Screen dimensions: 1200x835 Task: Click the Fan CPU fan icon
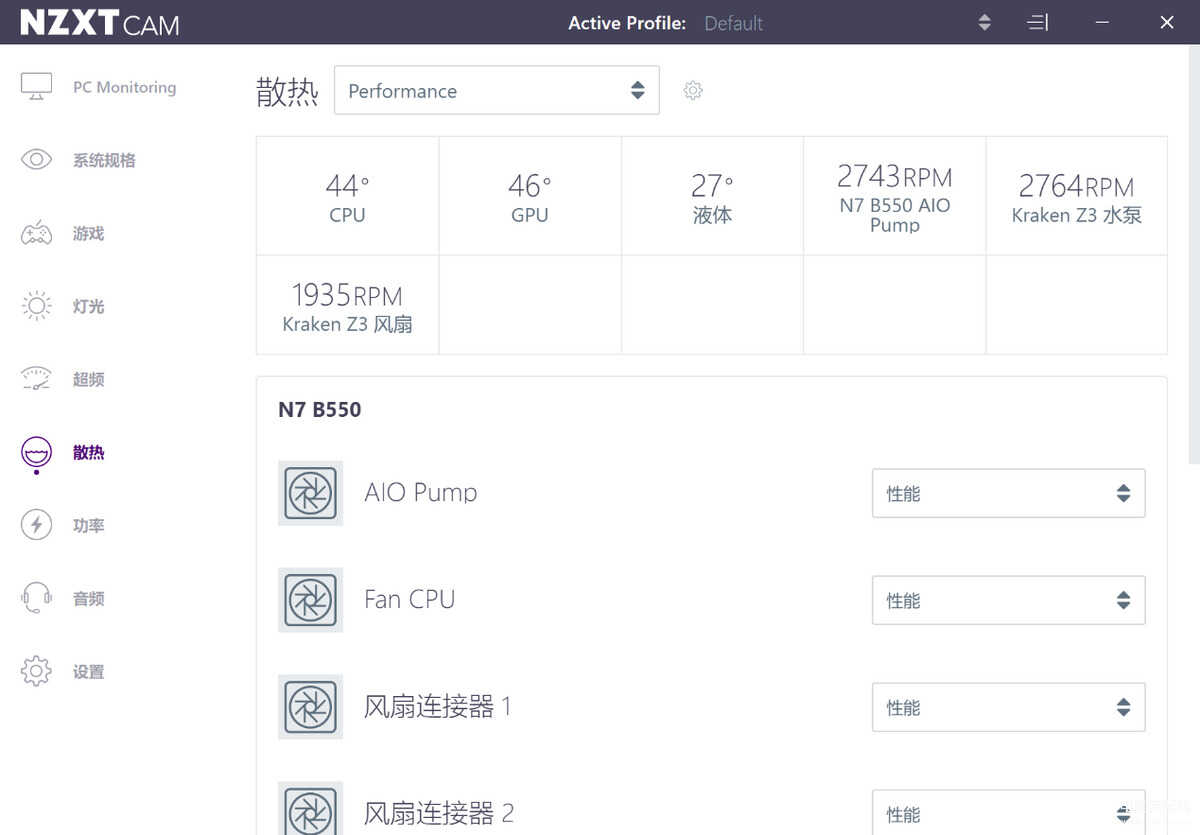pos(310,600)
